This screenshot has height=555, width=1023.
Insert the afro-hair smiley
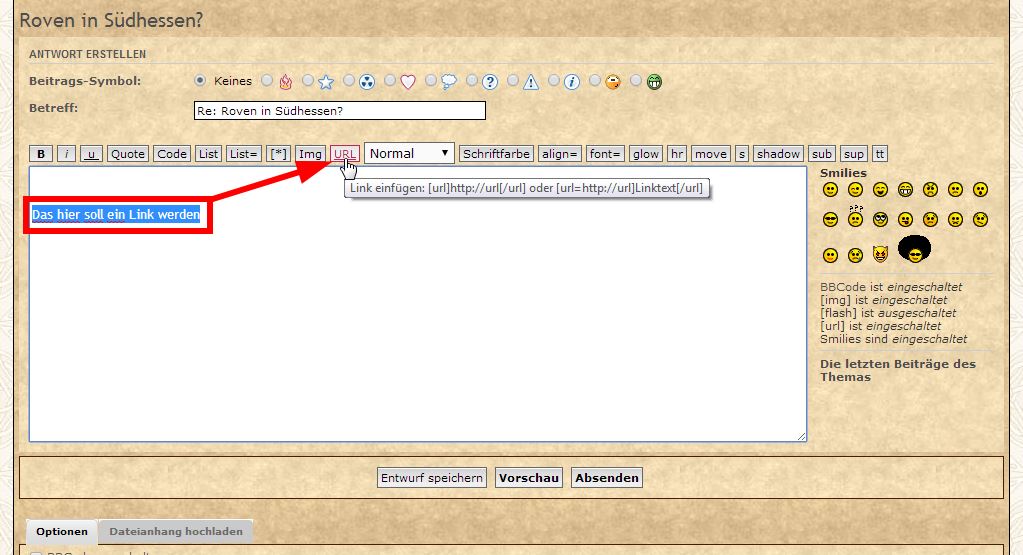click(914, 249)
